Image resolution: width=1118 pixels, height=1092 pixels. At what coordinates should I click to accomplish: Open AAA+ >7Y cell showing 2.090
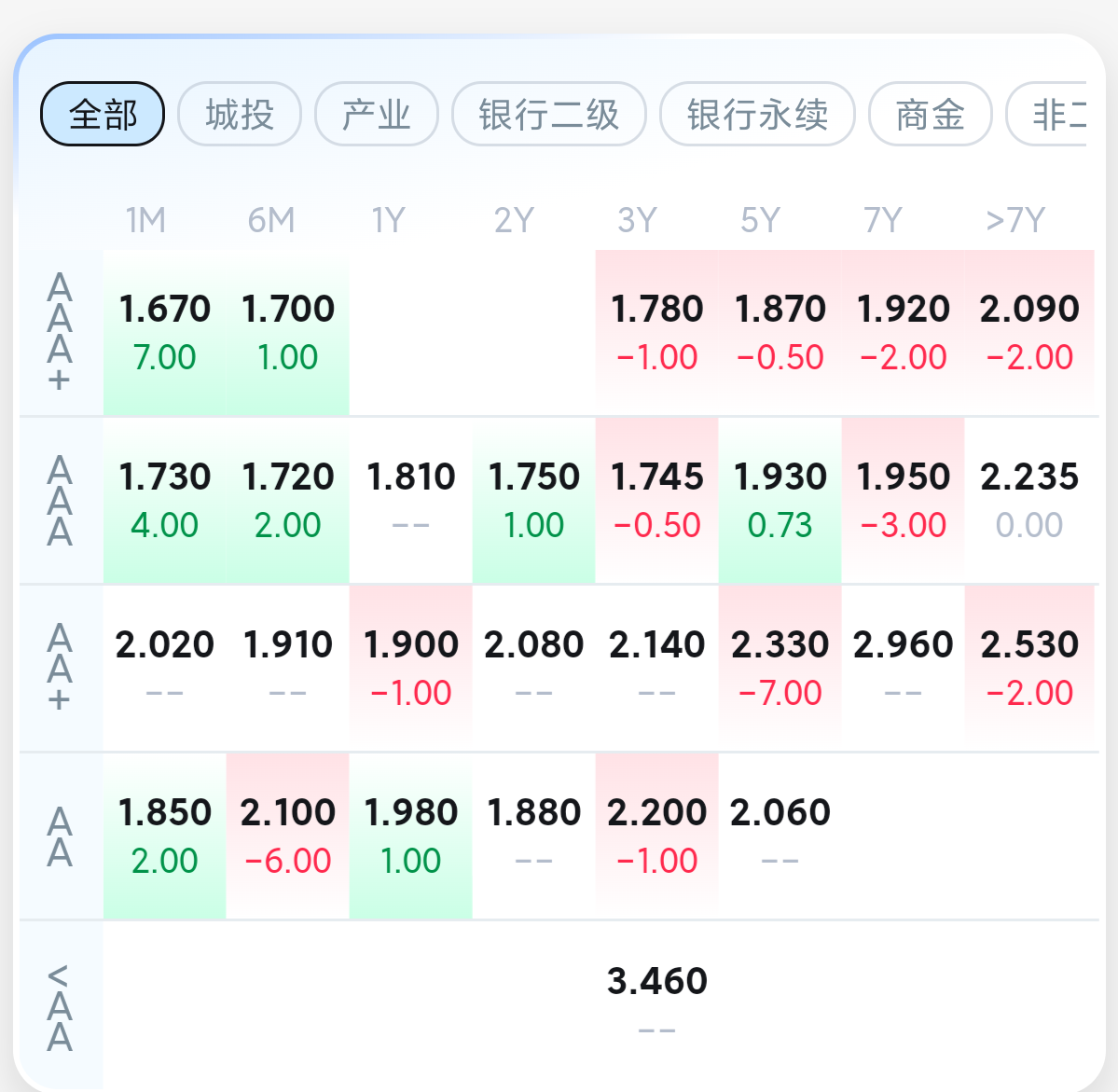(x=1029, y=332)
